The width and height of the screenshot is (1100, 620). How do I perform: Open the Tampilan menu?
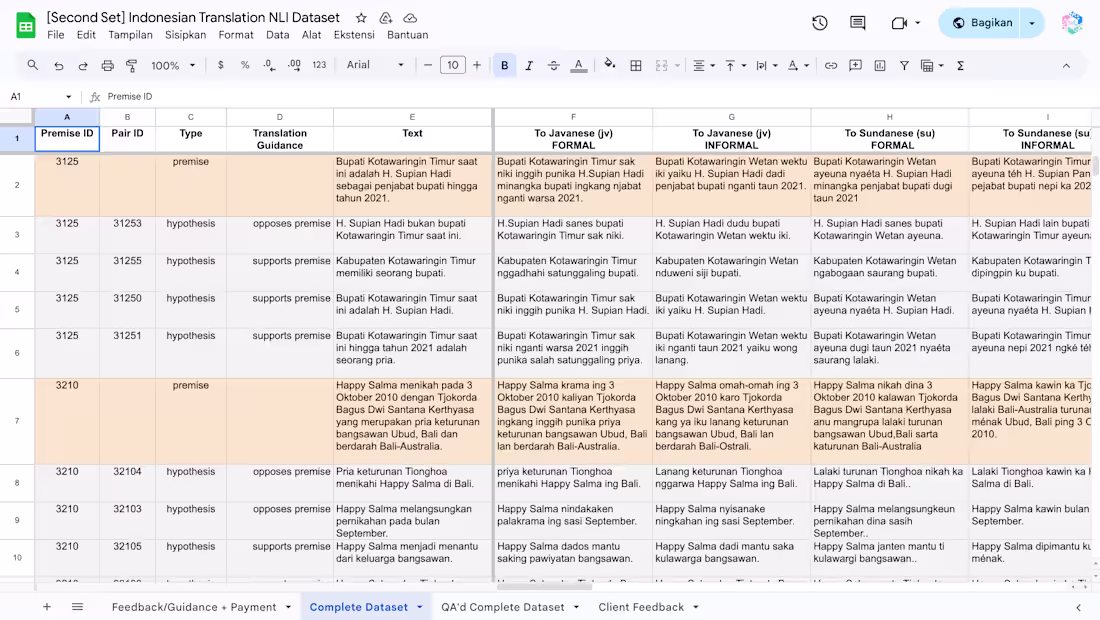pos(130,35)
